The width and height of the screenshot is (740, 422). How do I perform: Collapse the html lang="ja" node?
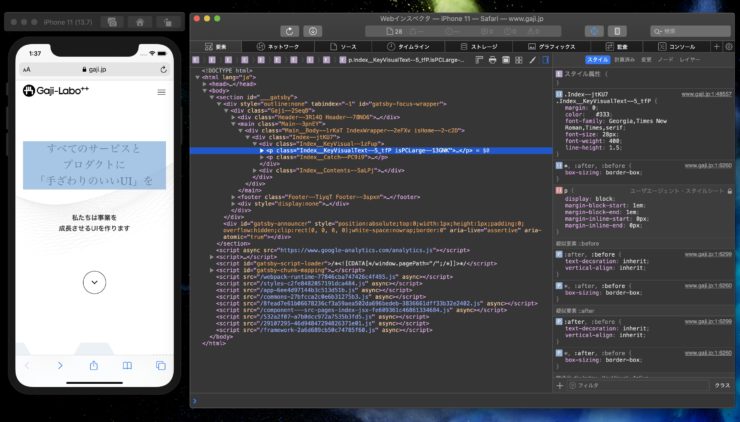click(198, 77)
